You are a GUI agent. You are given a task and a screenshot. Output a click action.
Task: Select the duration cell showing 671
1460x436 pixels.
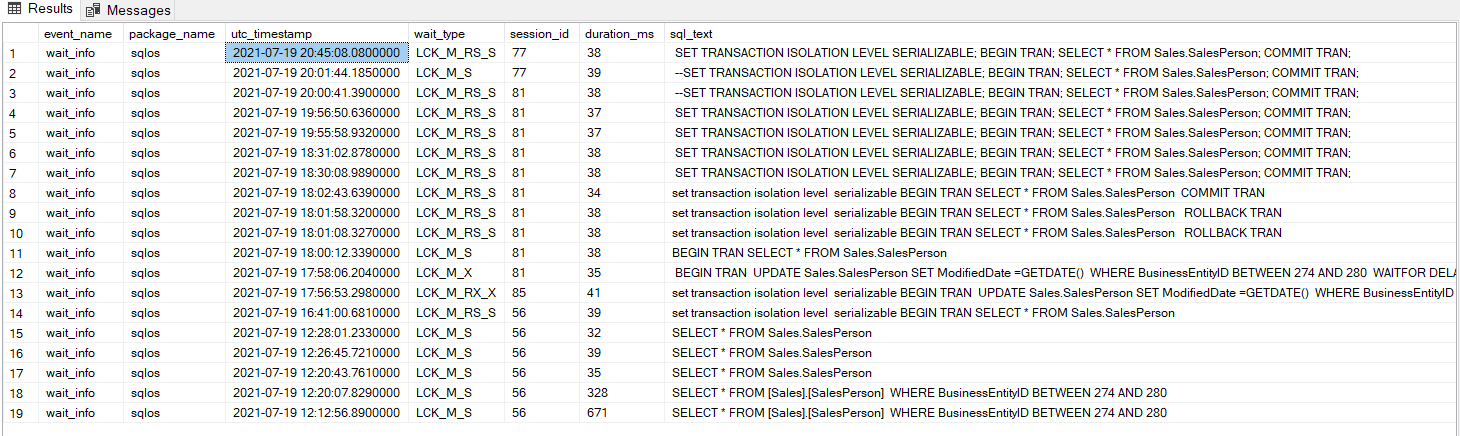[597, 413]
